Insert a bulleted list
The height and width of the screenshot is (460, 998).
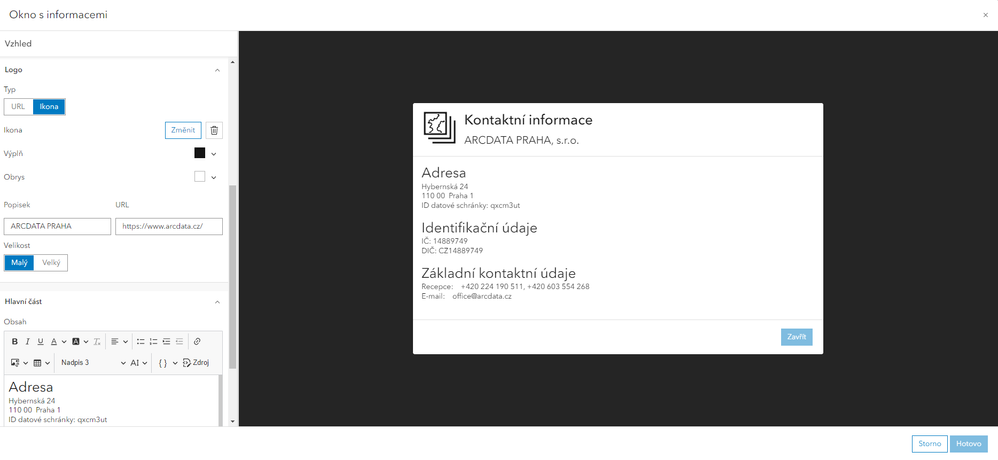tap(141, 342)
